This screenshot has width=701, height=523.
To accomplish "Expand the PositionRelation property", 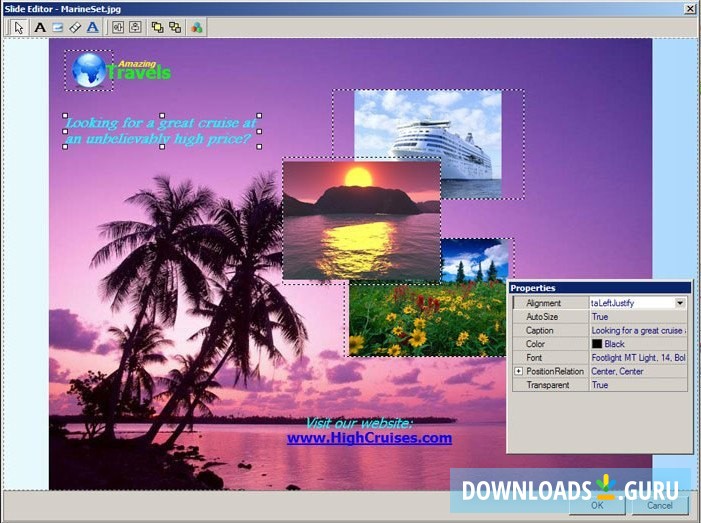I will [518, 371].
